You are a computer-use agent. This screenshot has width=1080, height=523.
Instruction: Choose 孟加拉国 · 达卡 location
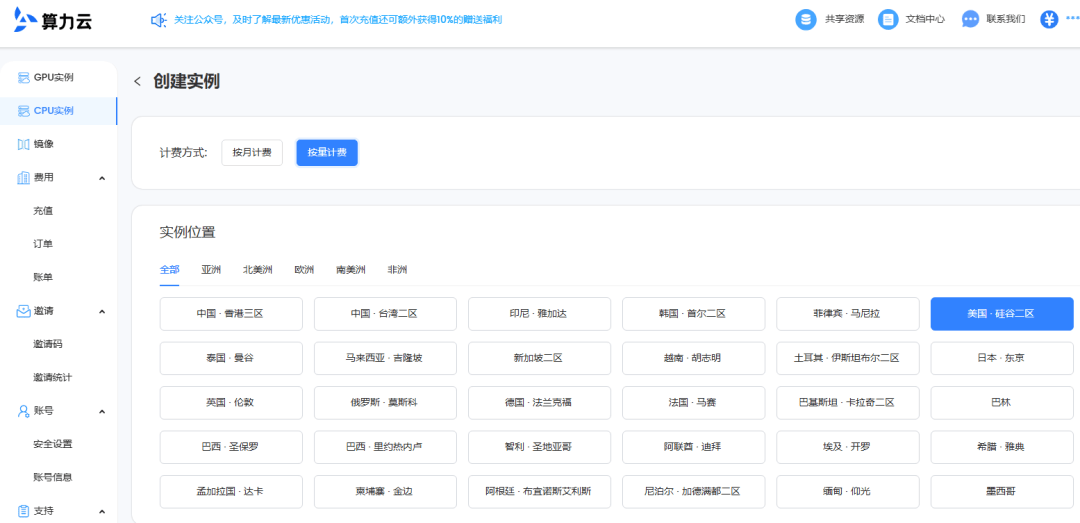pyautogui.click(x=231, y=492)
